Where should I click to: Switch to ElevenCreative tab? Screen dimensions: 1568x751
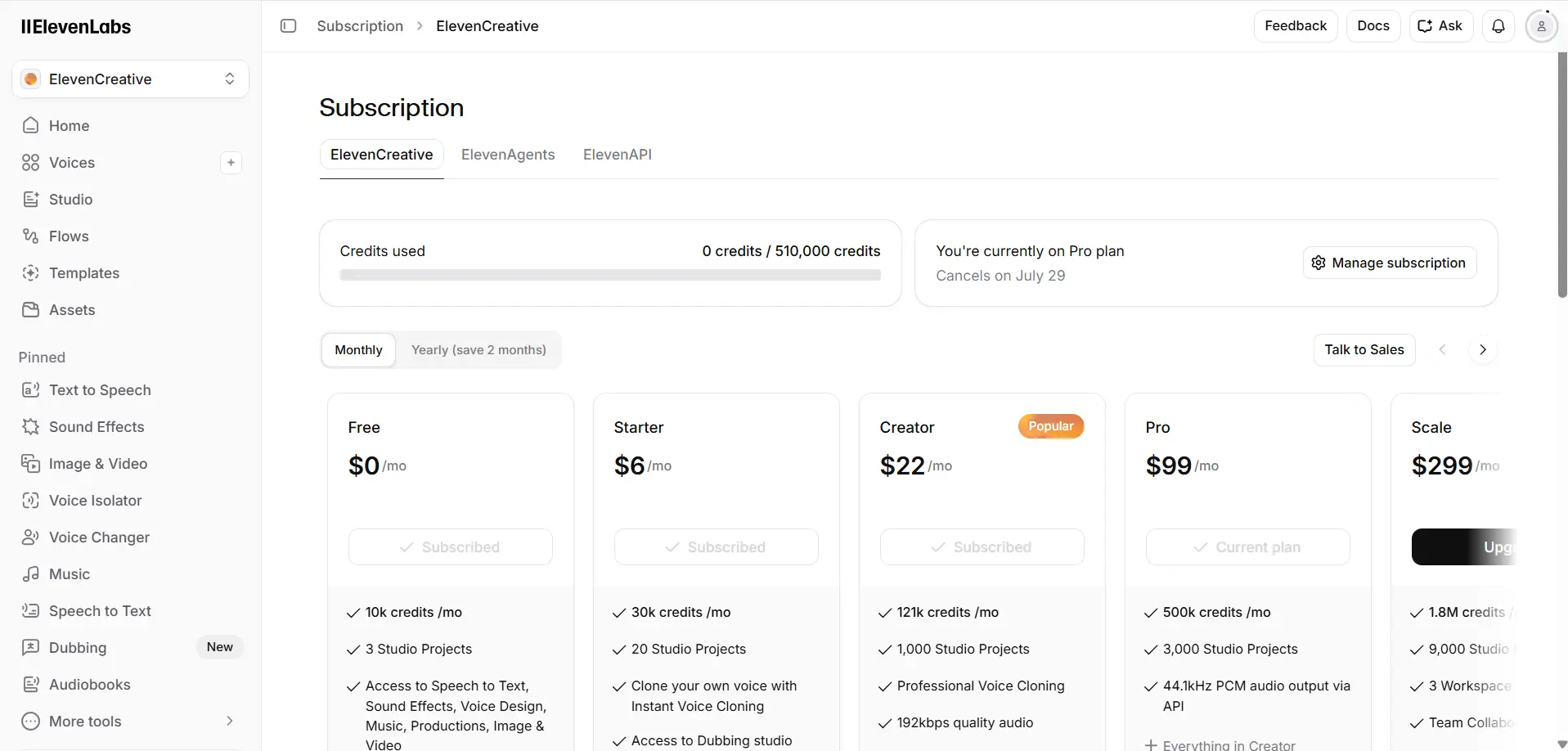[x=381, y=155]
